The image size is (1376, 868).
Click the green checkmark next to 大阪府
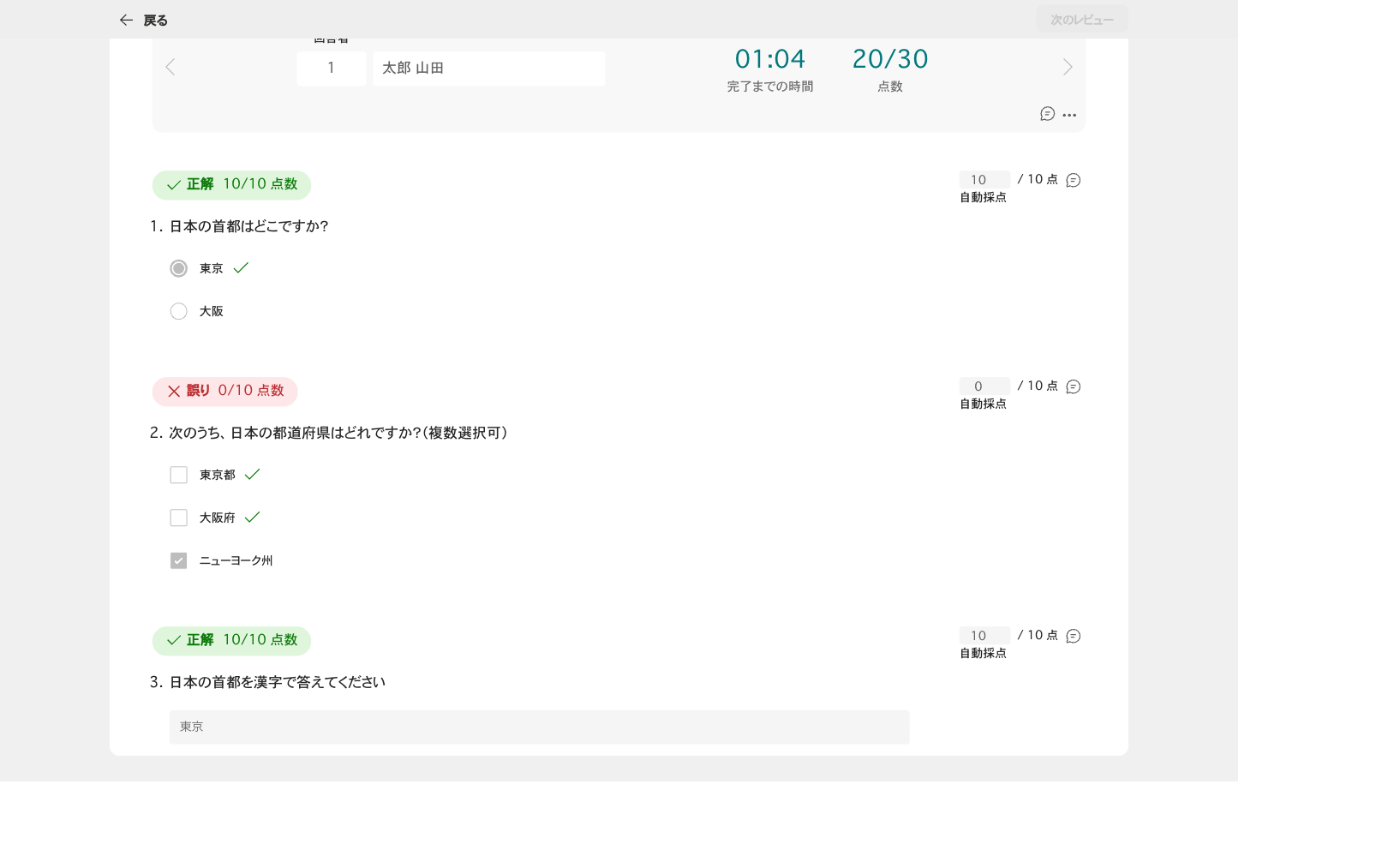(x=252, y=517)
